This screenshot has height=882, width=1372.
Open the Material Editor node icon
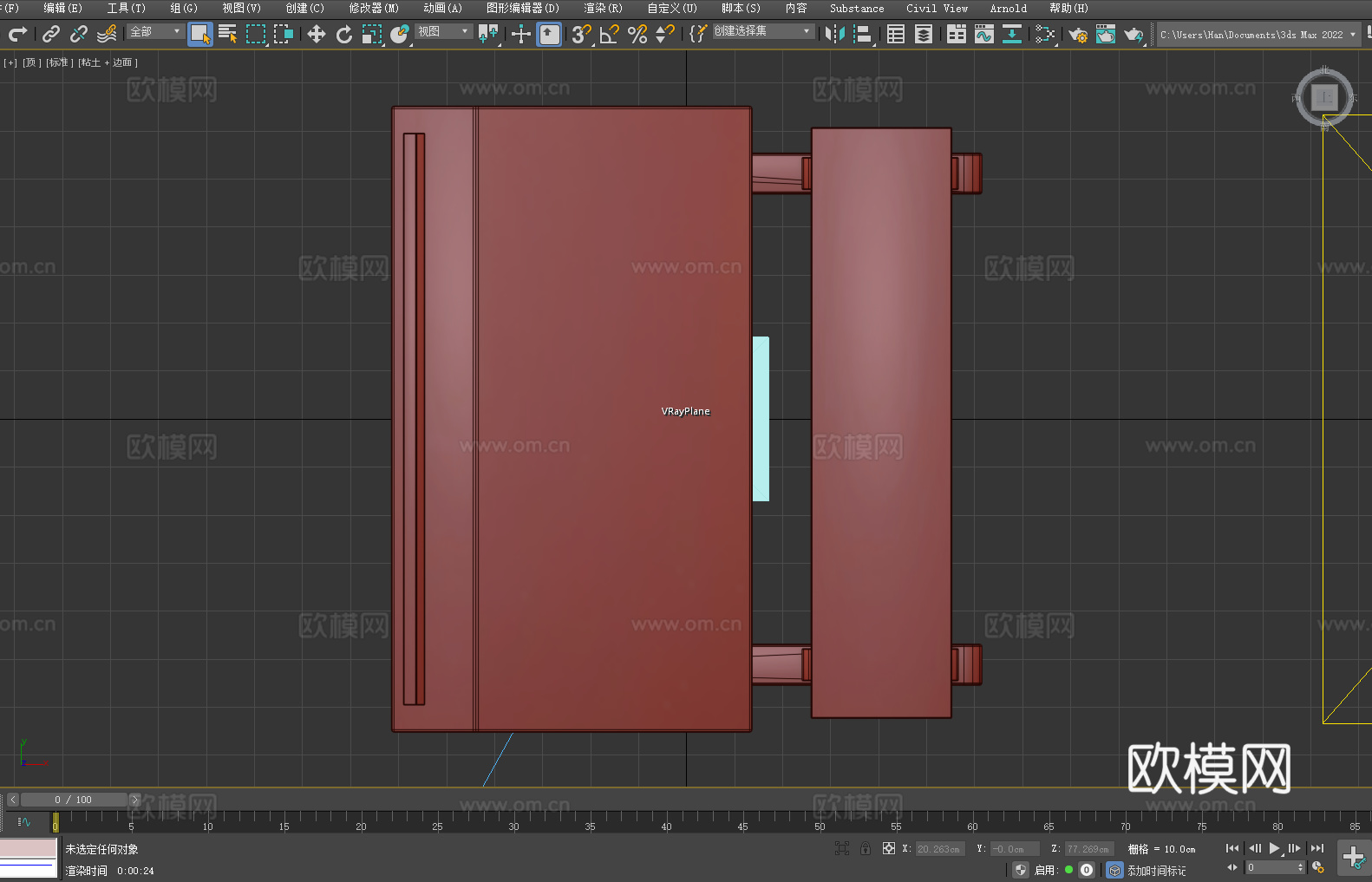(x=1045, y=34)
